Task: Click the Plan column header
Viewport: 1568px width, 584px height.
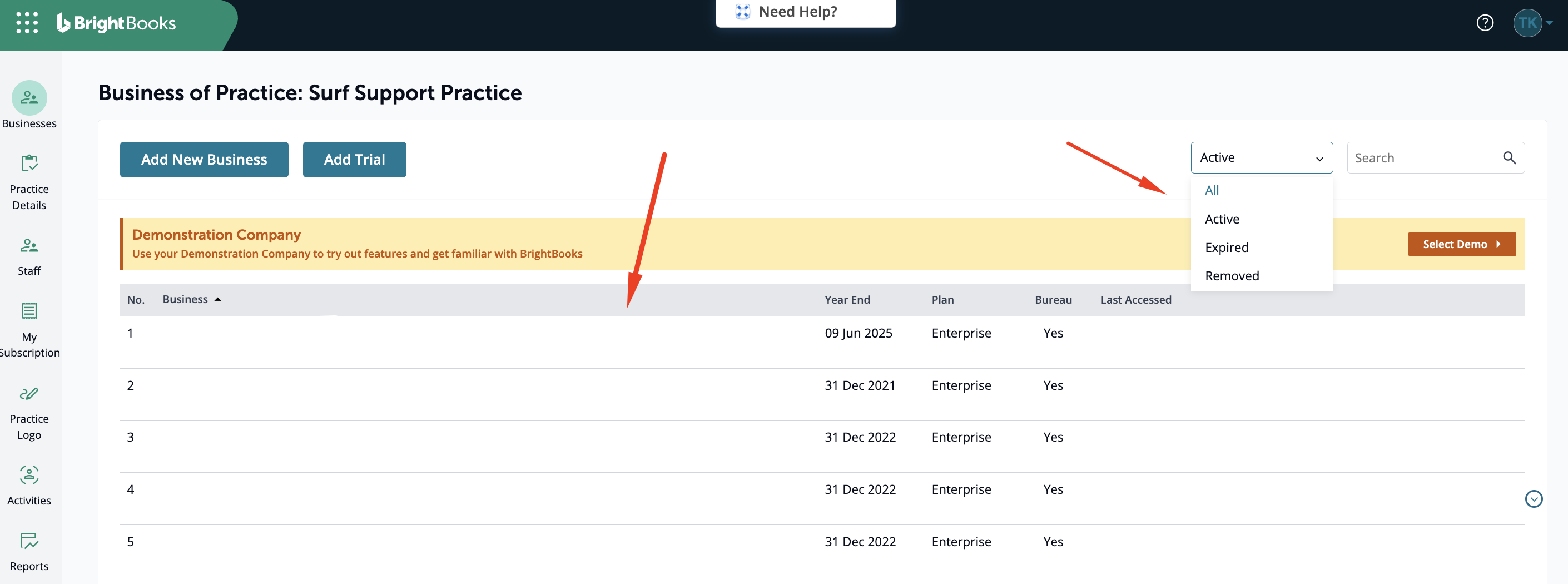Action: pyautogui.click(x=942, y=300)
